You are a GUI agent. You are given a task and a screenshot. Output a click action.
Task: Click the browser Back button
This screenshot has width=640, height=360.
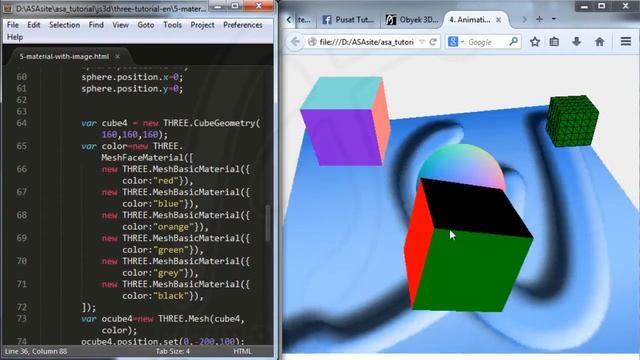click(x=295, y=42)
